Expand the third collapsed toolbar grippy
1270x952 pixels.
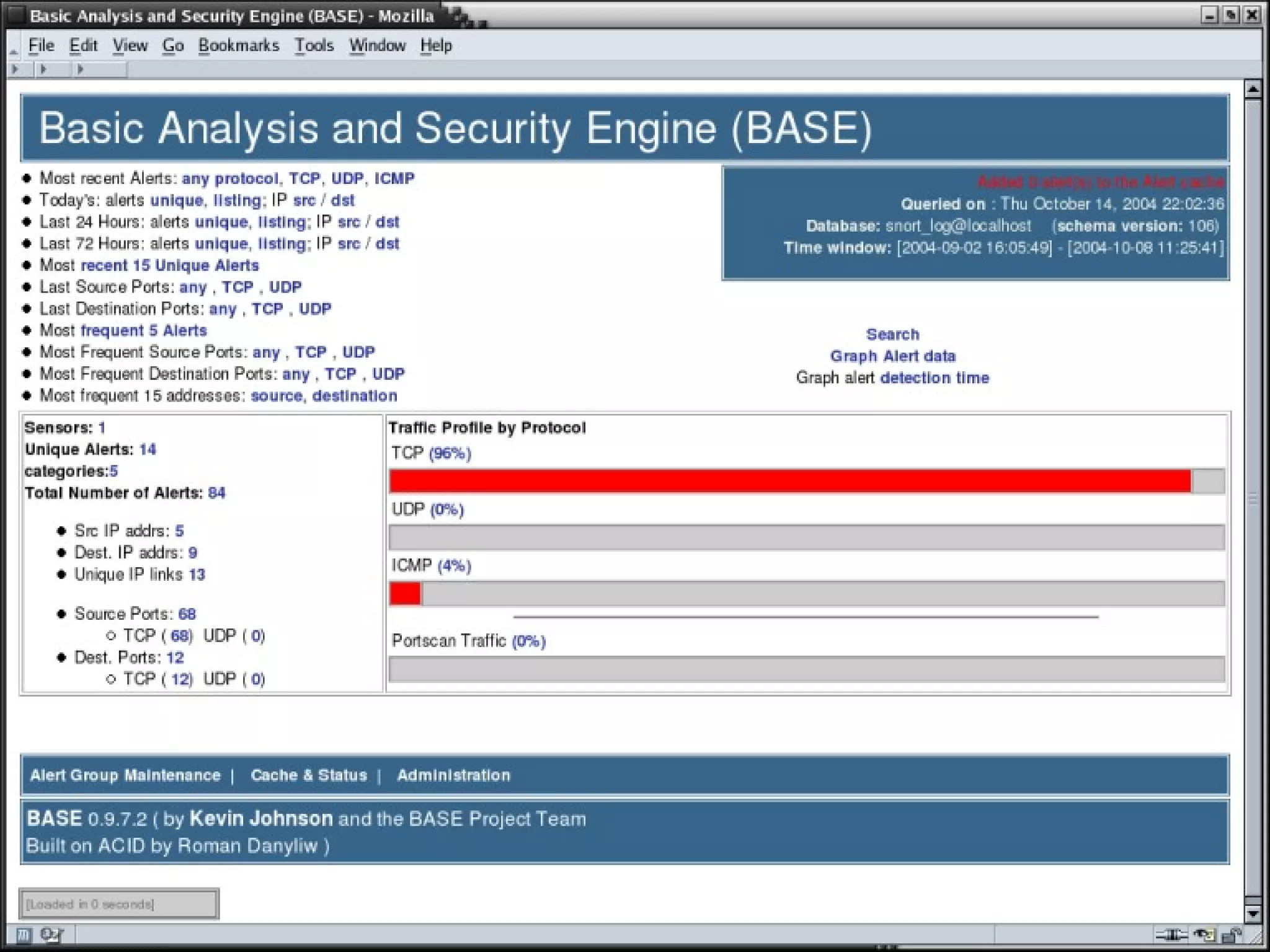80,69
